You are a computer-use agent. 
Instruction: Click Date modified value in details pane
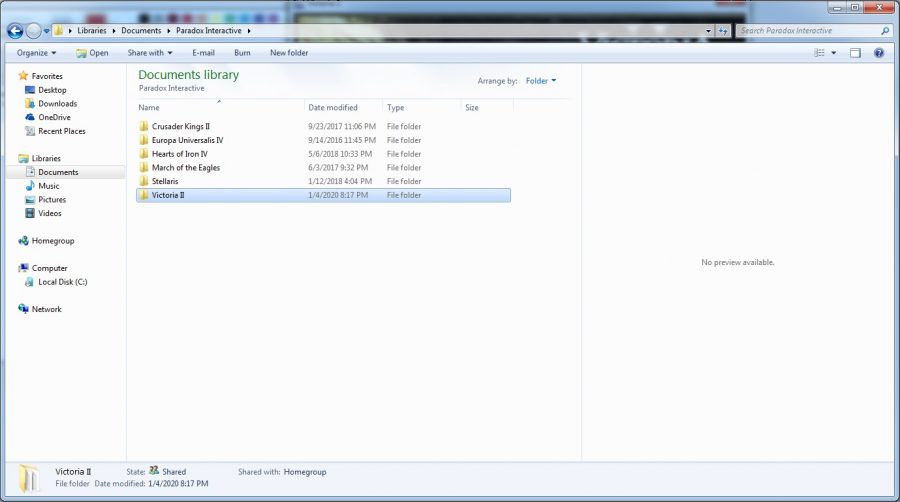pyautogui.click(x=178, y=484)
